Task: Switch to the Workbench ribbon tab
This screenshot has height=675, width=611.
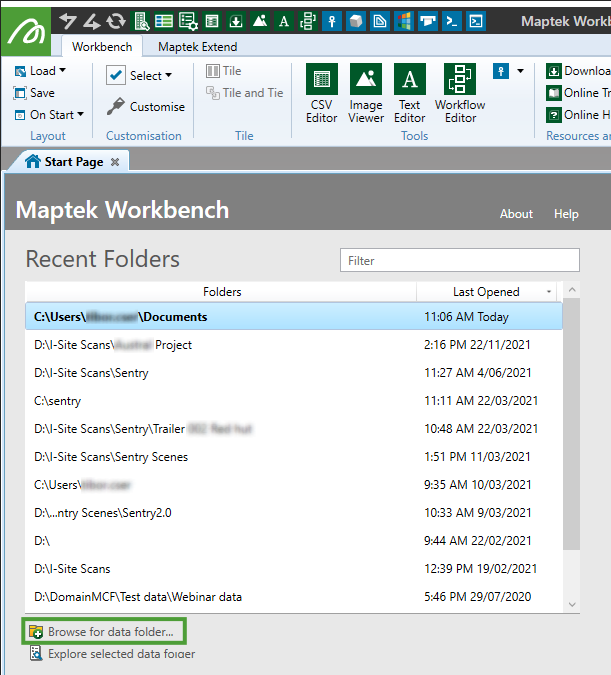Action: (102, 46)
